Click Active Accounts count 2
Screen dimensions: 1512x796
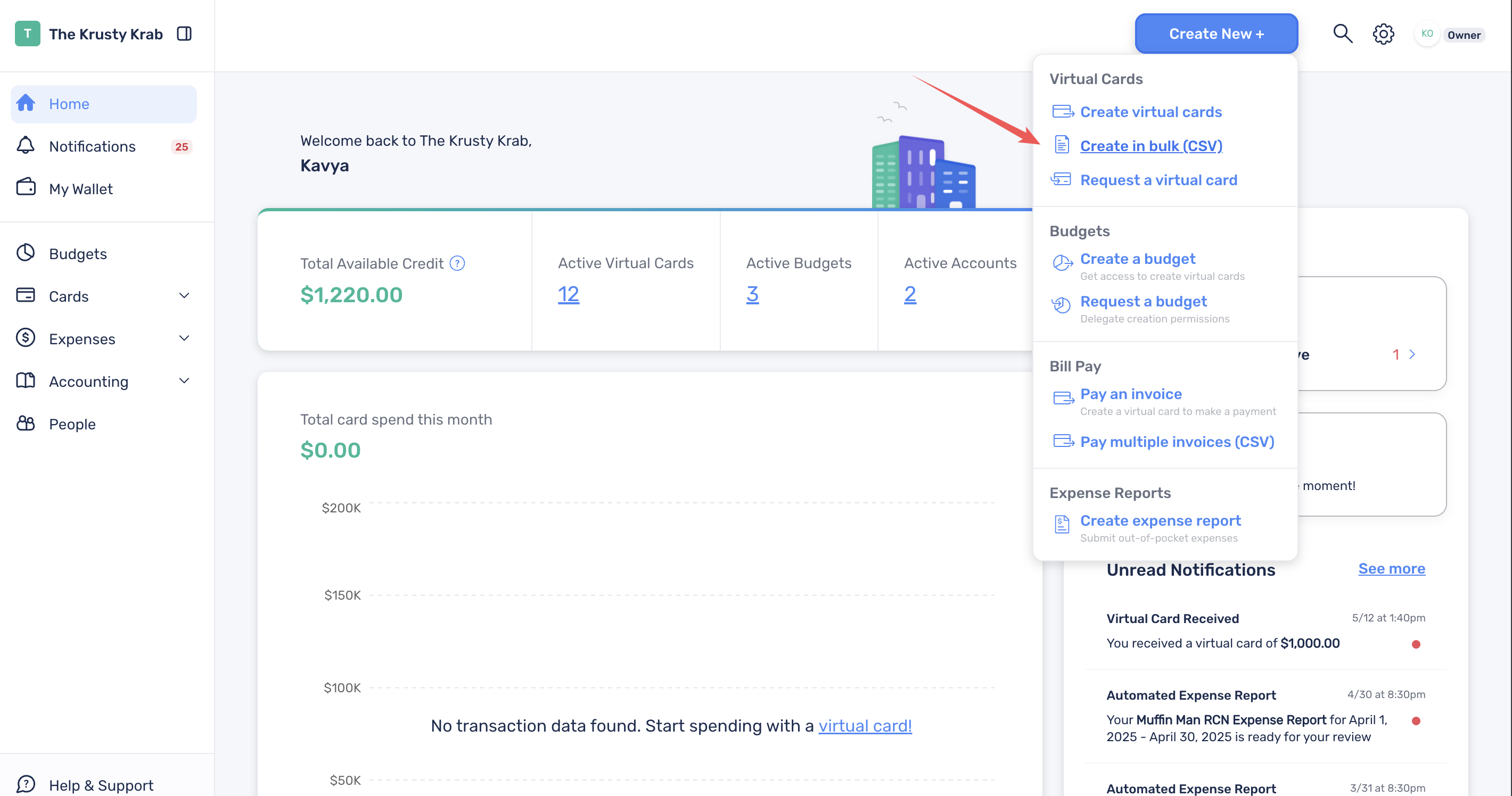910,294
